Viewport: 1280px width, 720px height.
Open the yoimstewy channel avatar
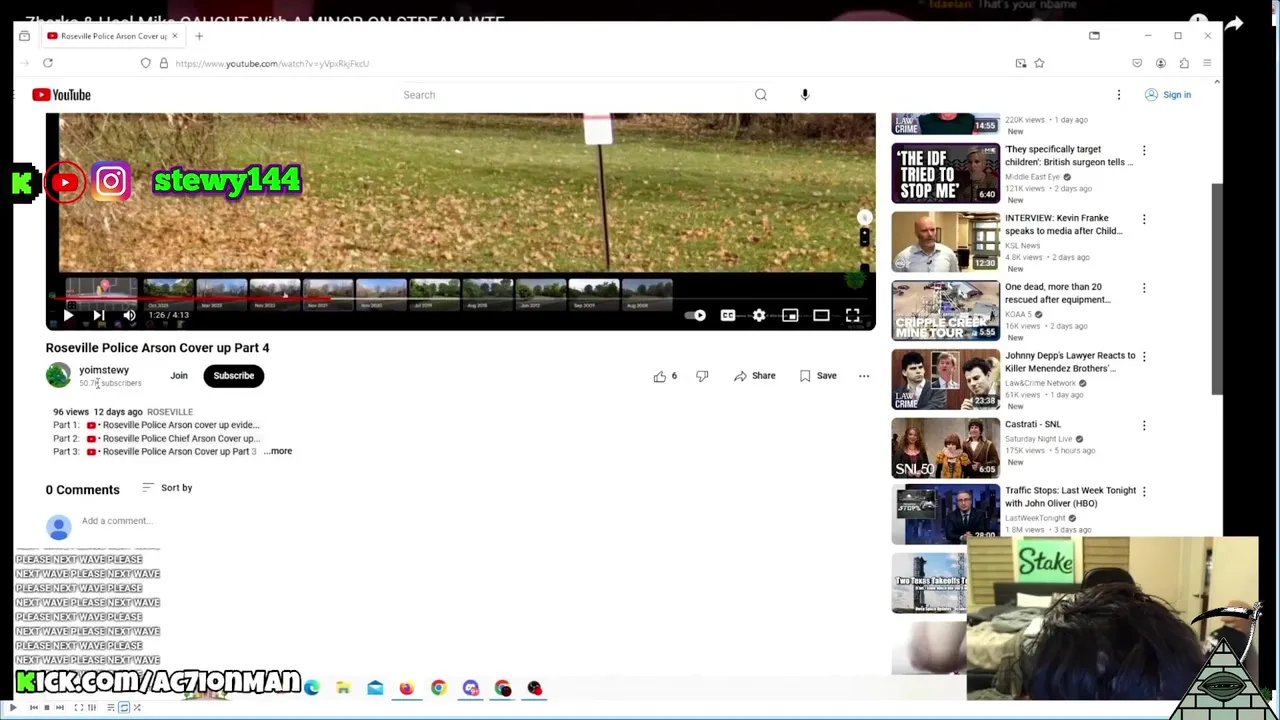click(x=58, y=375)
